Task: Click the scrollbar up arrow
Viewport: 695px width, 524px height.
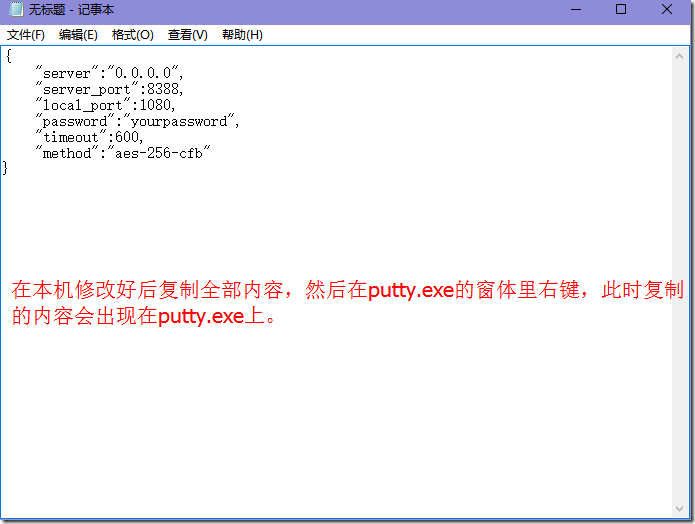Action: (x=679, y=56)
